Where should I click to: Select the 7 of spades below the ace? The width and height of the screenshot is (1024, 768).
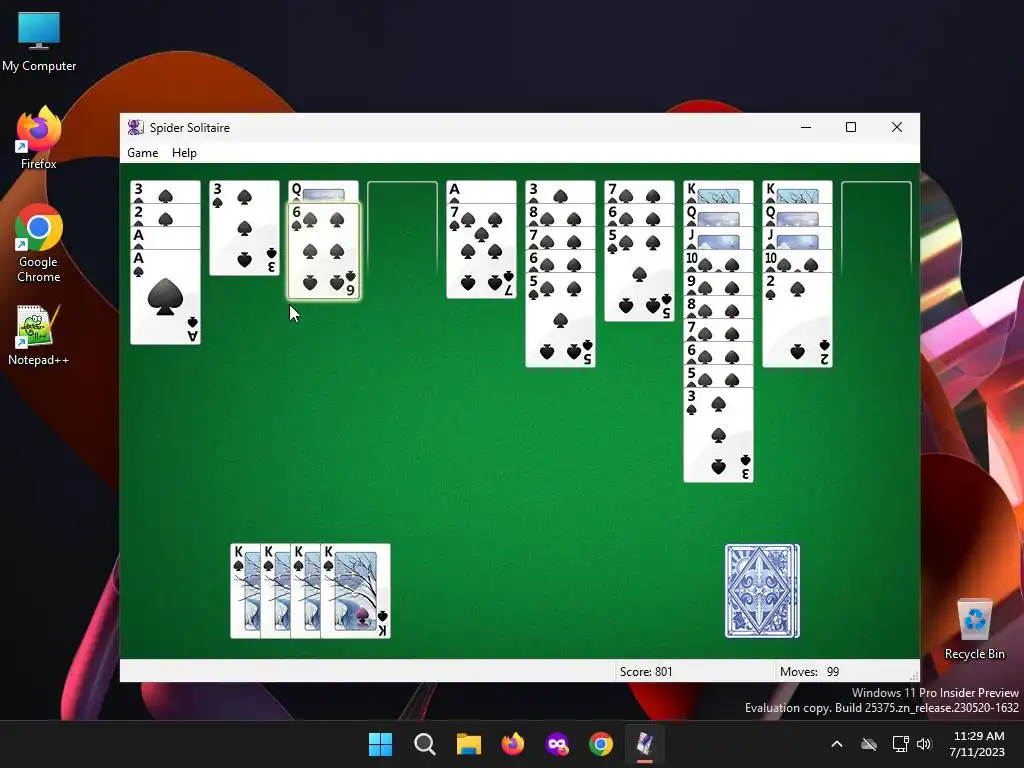point(481,251)
